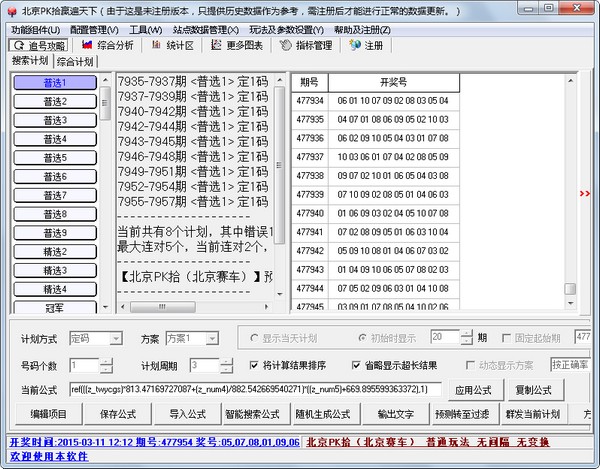Click the 编辑项目 button
This screenshot has height=469, width=600.
click(x=49, y=414)
